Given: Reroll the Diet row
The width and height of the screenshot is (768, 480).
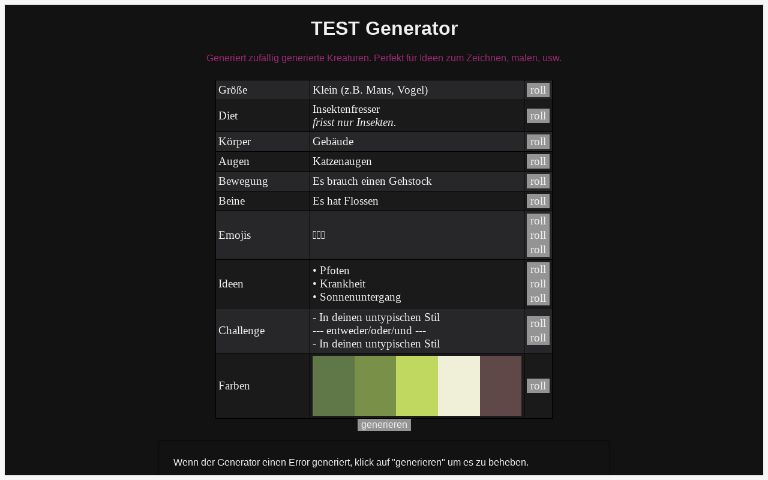Looking at the screenshot, I should tap(538, 116).
